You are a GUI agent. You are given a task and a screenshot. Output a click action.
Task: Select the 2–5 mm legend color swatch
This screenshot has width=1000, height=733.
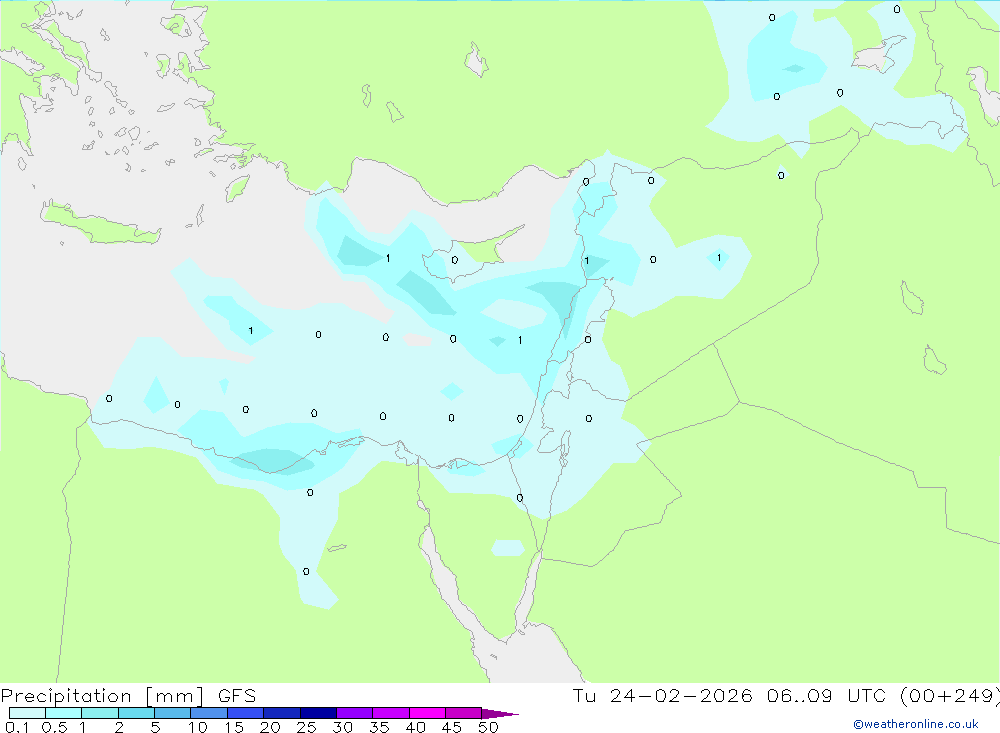tap(136, 713)
